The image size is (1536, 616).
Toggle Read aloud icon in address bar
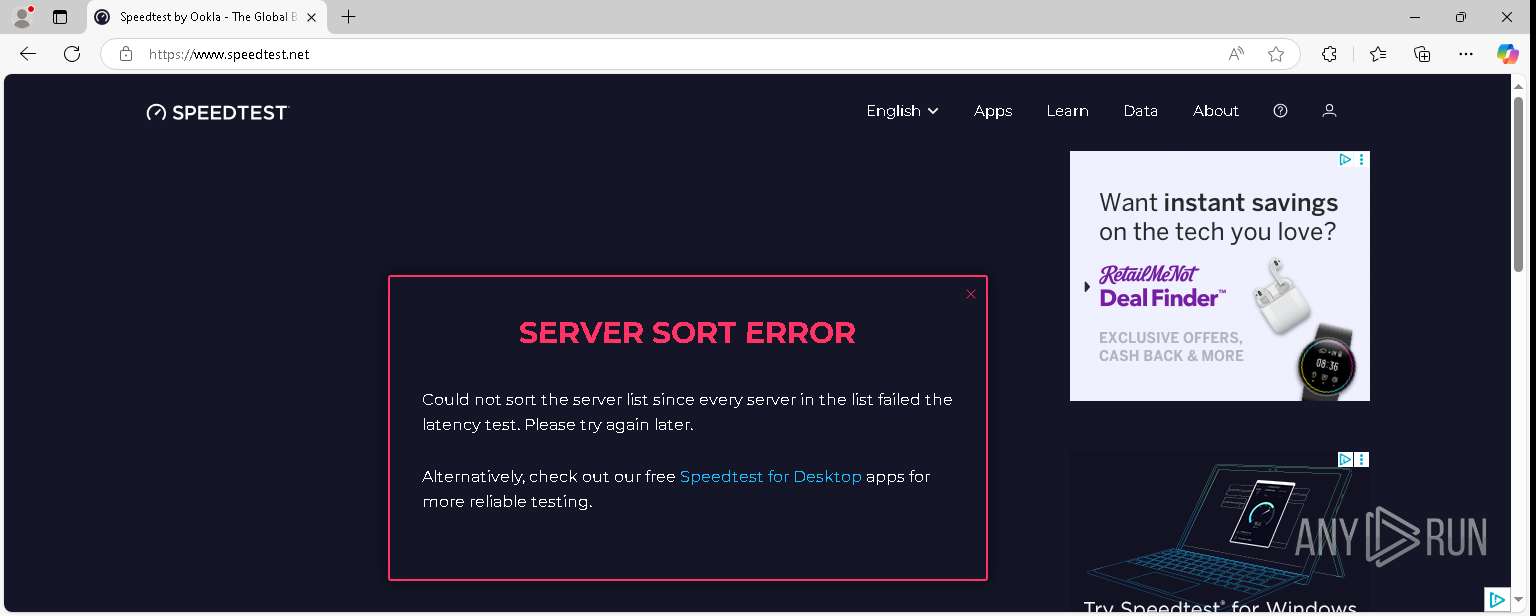tap(1236, 54)
